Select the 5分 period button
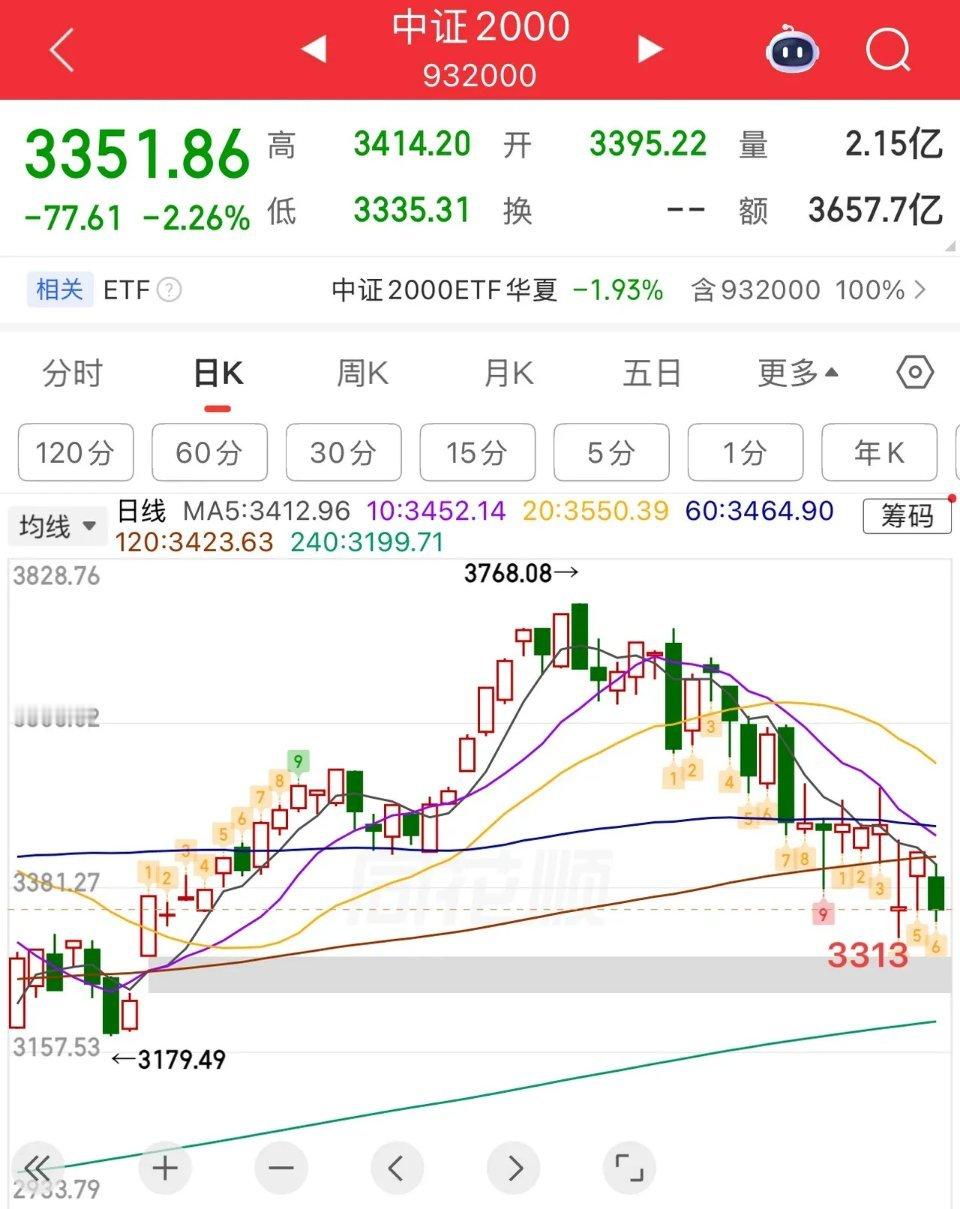This screenshot has width=960, height=1209. pyautogui.click(x=612, y=453)
